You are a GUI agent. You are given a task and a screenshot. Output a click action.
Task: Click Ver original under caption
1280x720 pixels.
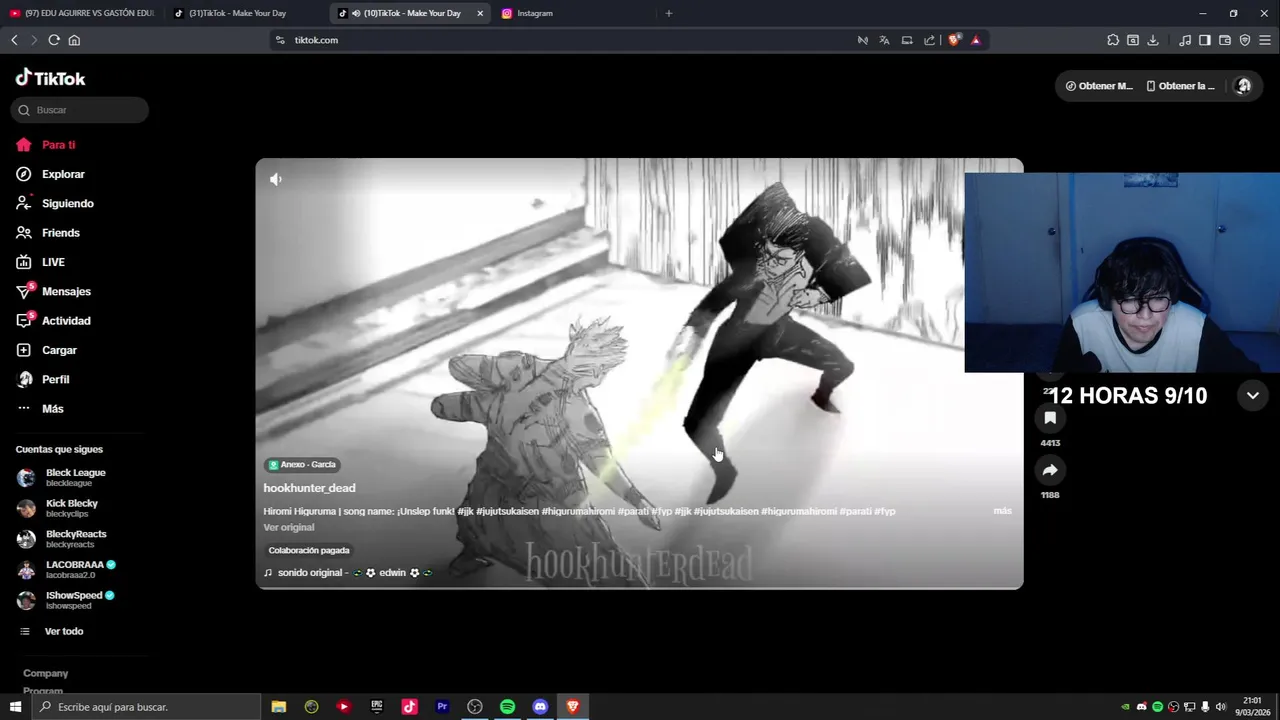click(x=288, y=527)
